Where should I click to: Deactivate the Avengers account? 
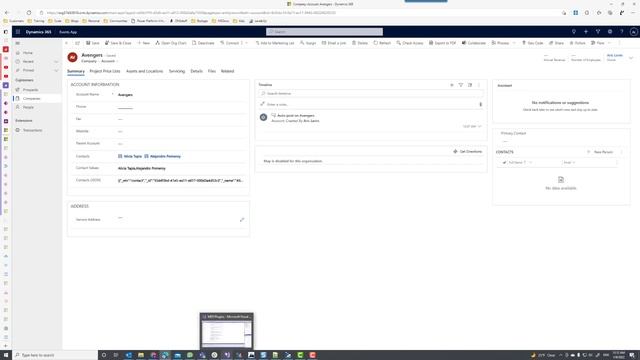(203, 43)
